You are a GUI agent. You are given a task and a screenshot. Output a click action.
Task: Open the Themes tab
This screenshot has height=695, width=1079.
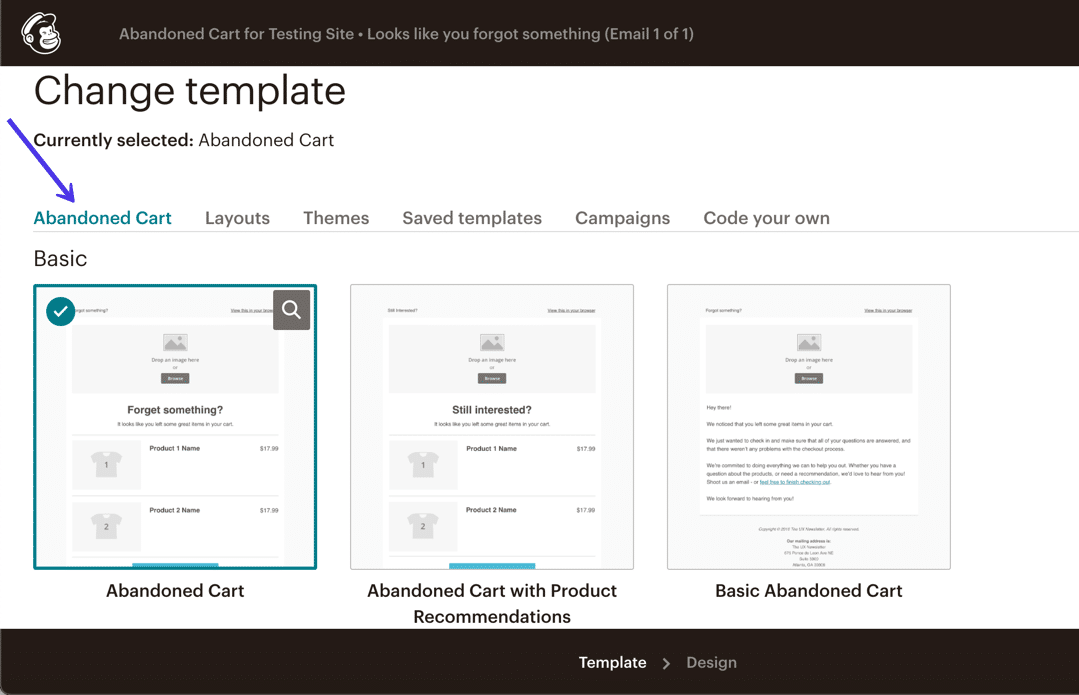click(336, 218)
